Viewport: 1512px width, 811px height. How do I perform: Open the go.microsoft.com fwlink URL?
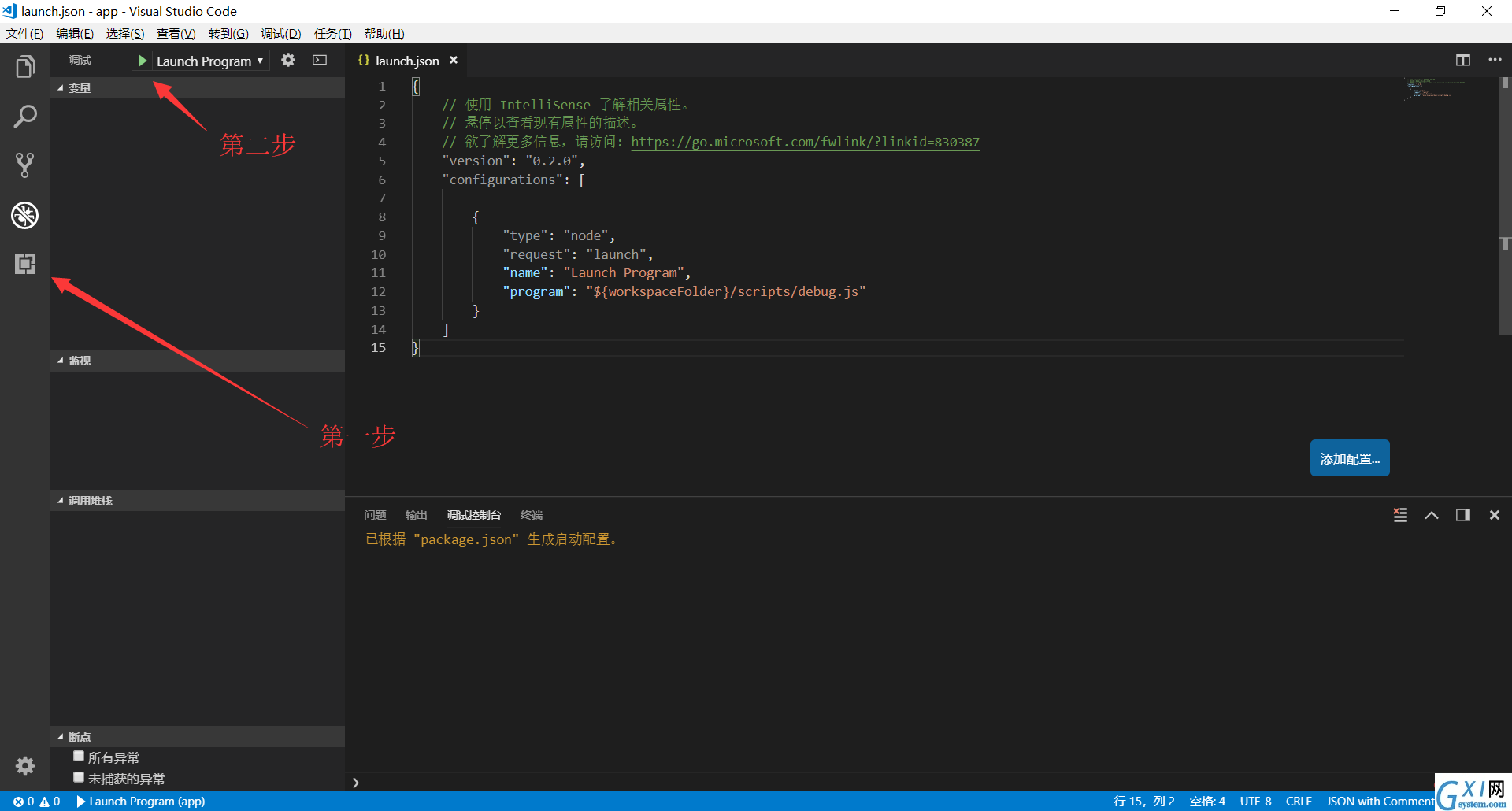click(x=805, y=142)
